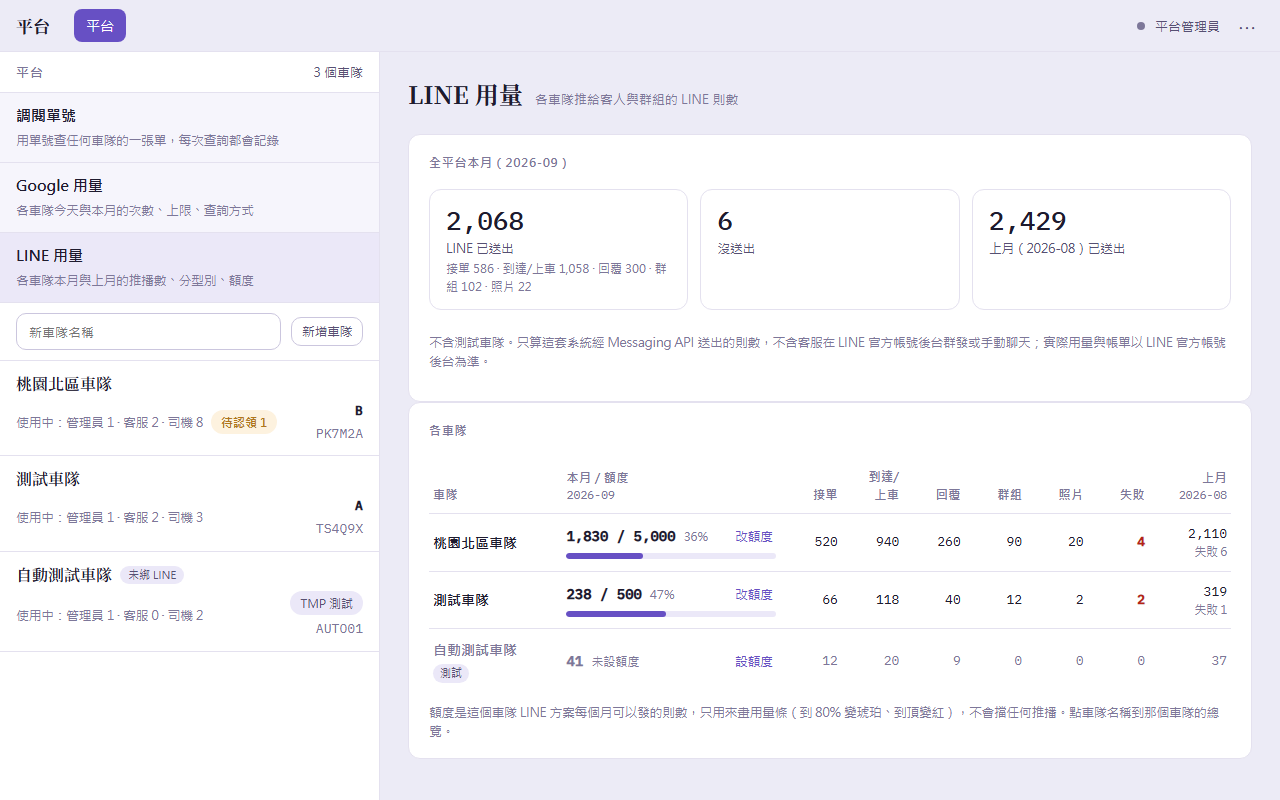1280x800 pixels.
Task: Click the TMP 測試 badge
Action: pyautogui.click(x=327, y=604)
